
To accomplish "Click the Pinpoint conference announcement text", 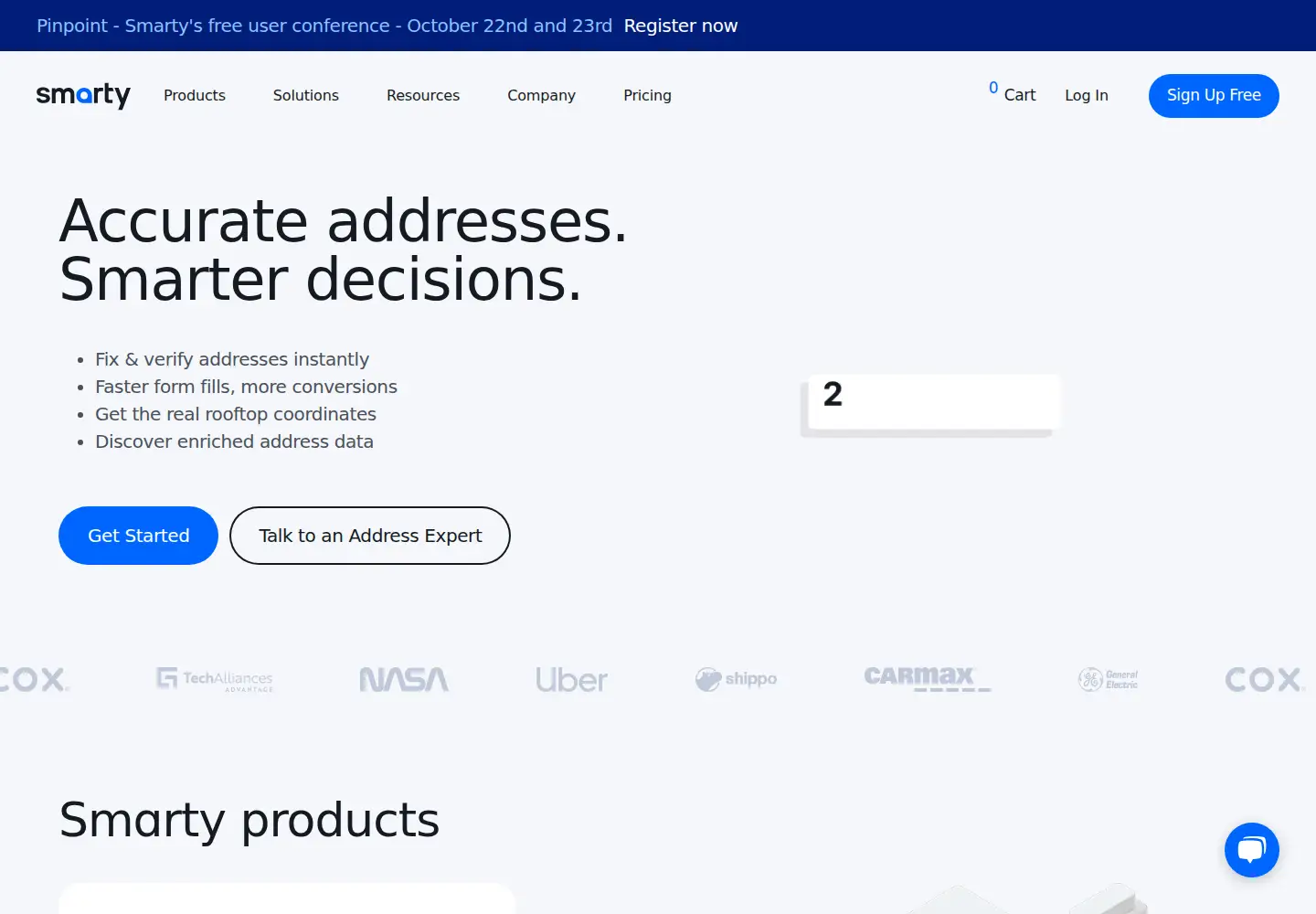I will (324, 26).
